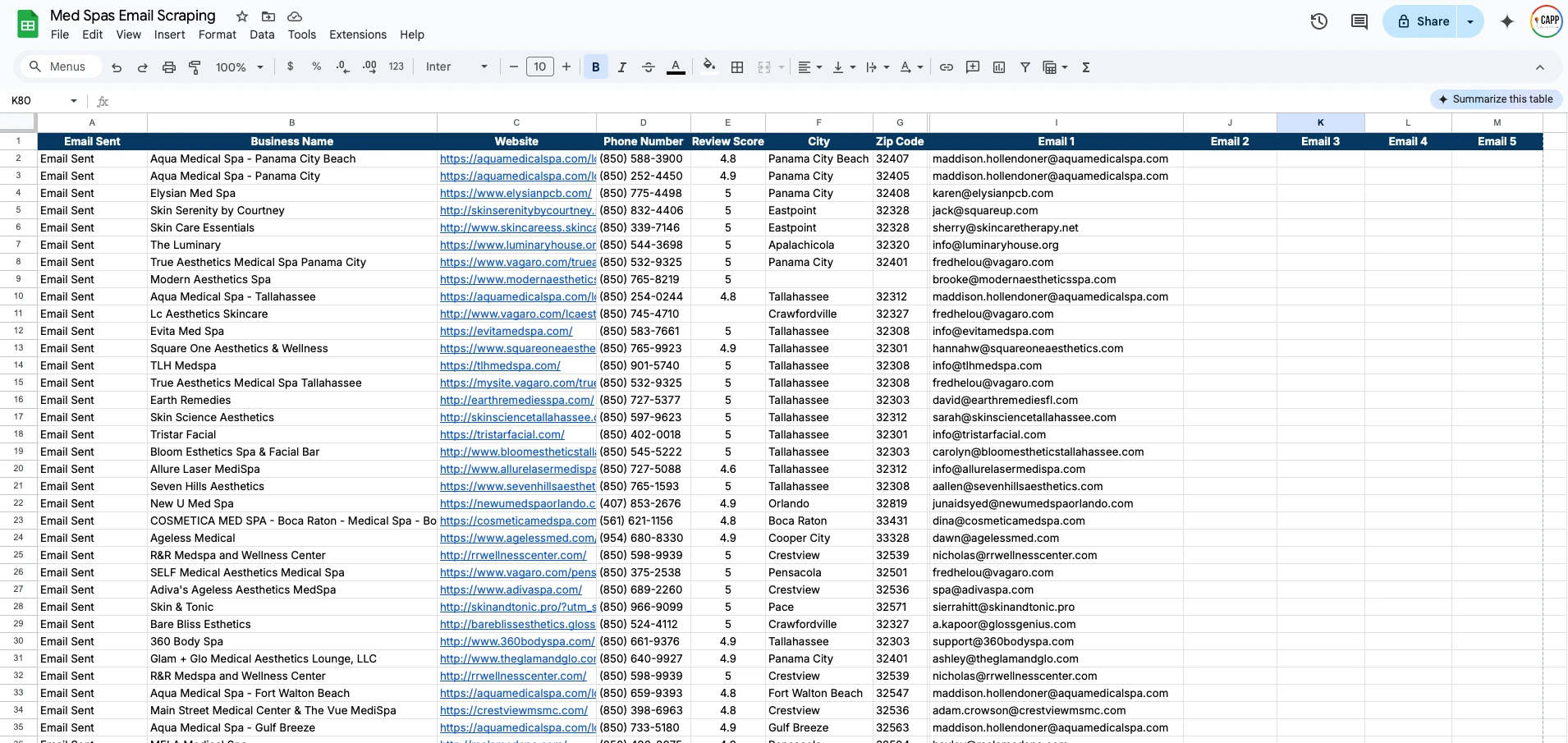Open version history clock icon

[x=1319, y=21]
